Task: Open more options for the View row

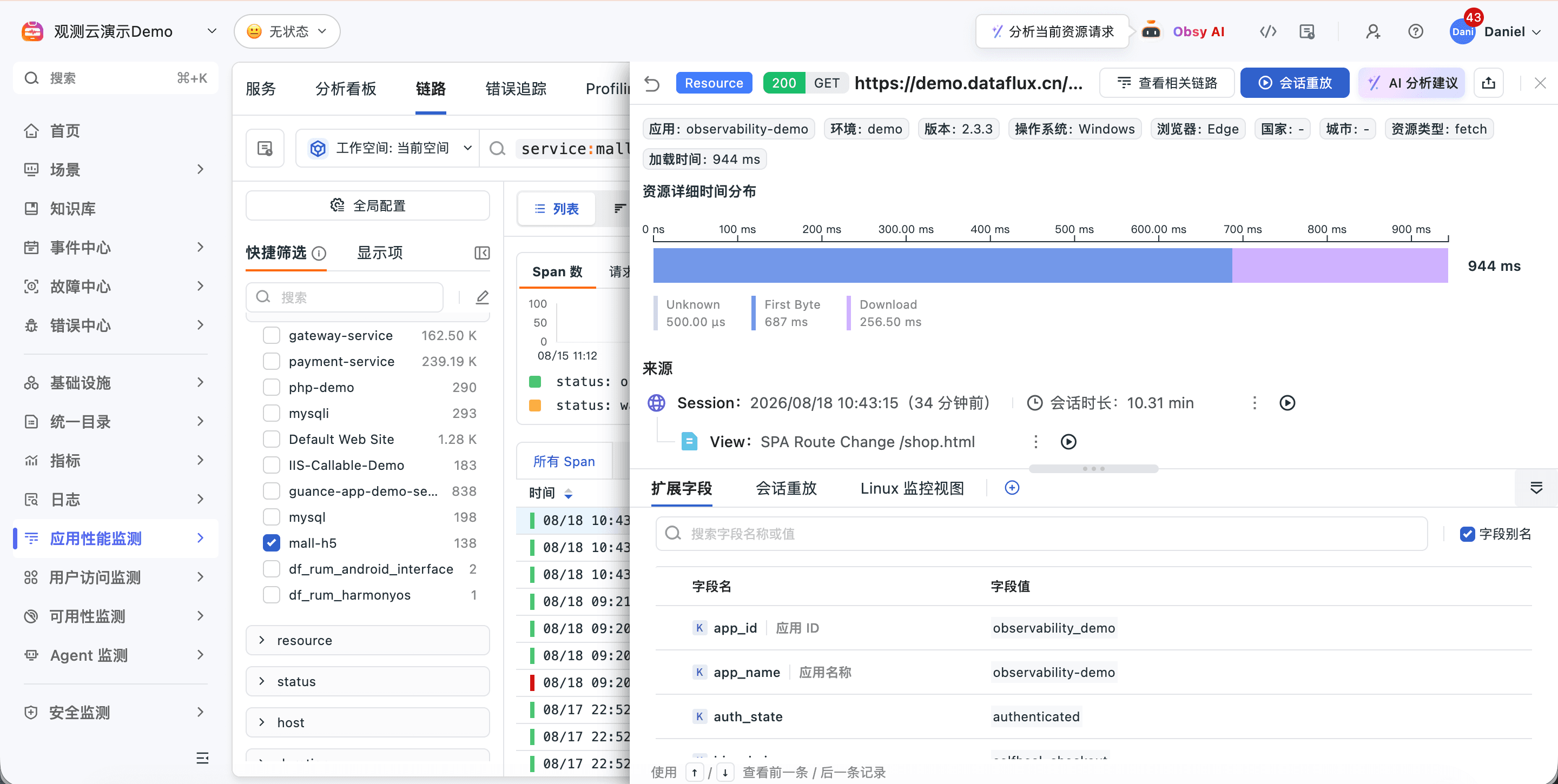Action: click(1035, 442)
